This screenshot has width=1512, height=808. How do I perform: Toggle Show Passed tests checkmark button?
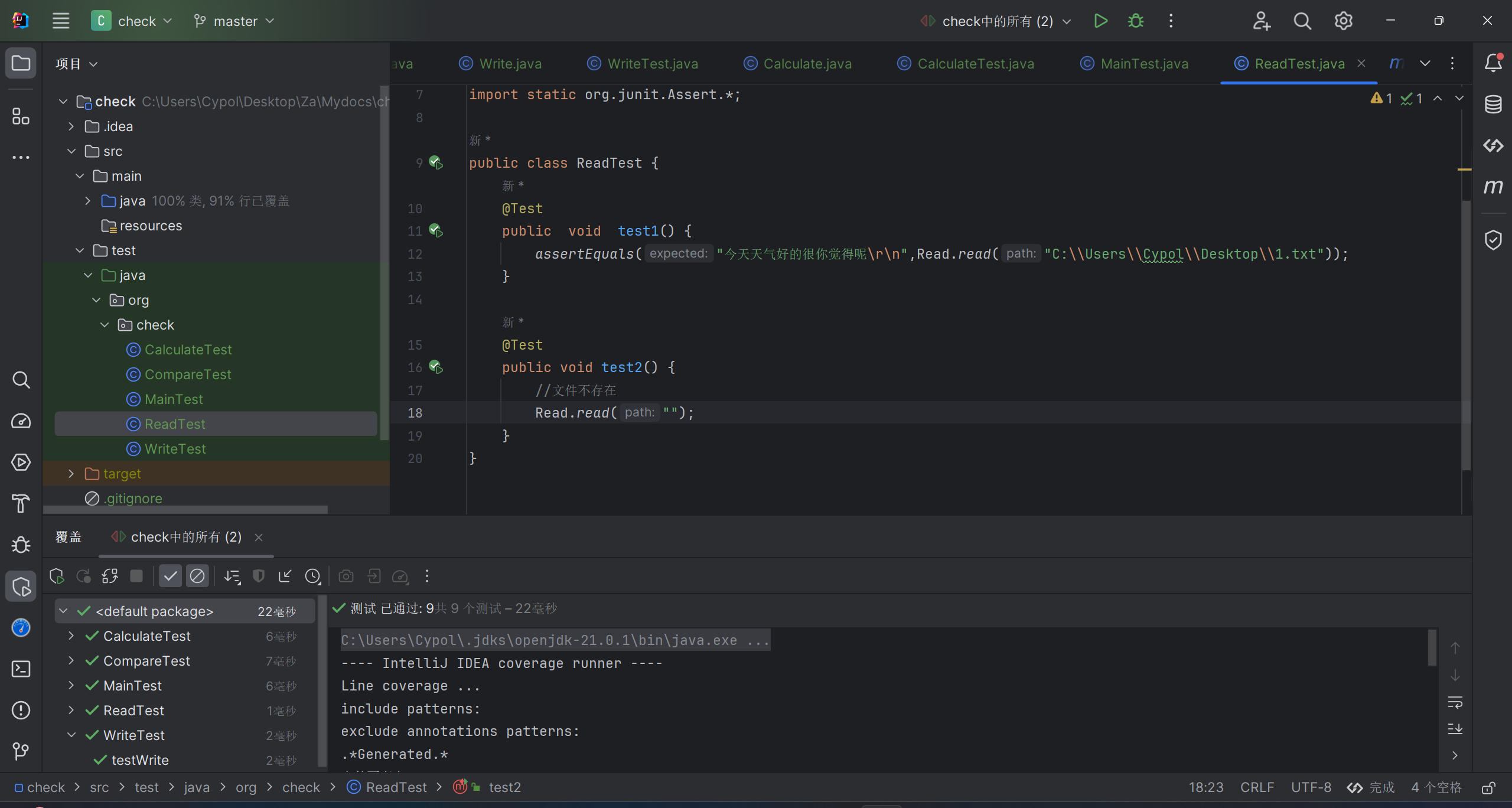(170, 576)
